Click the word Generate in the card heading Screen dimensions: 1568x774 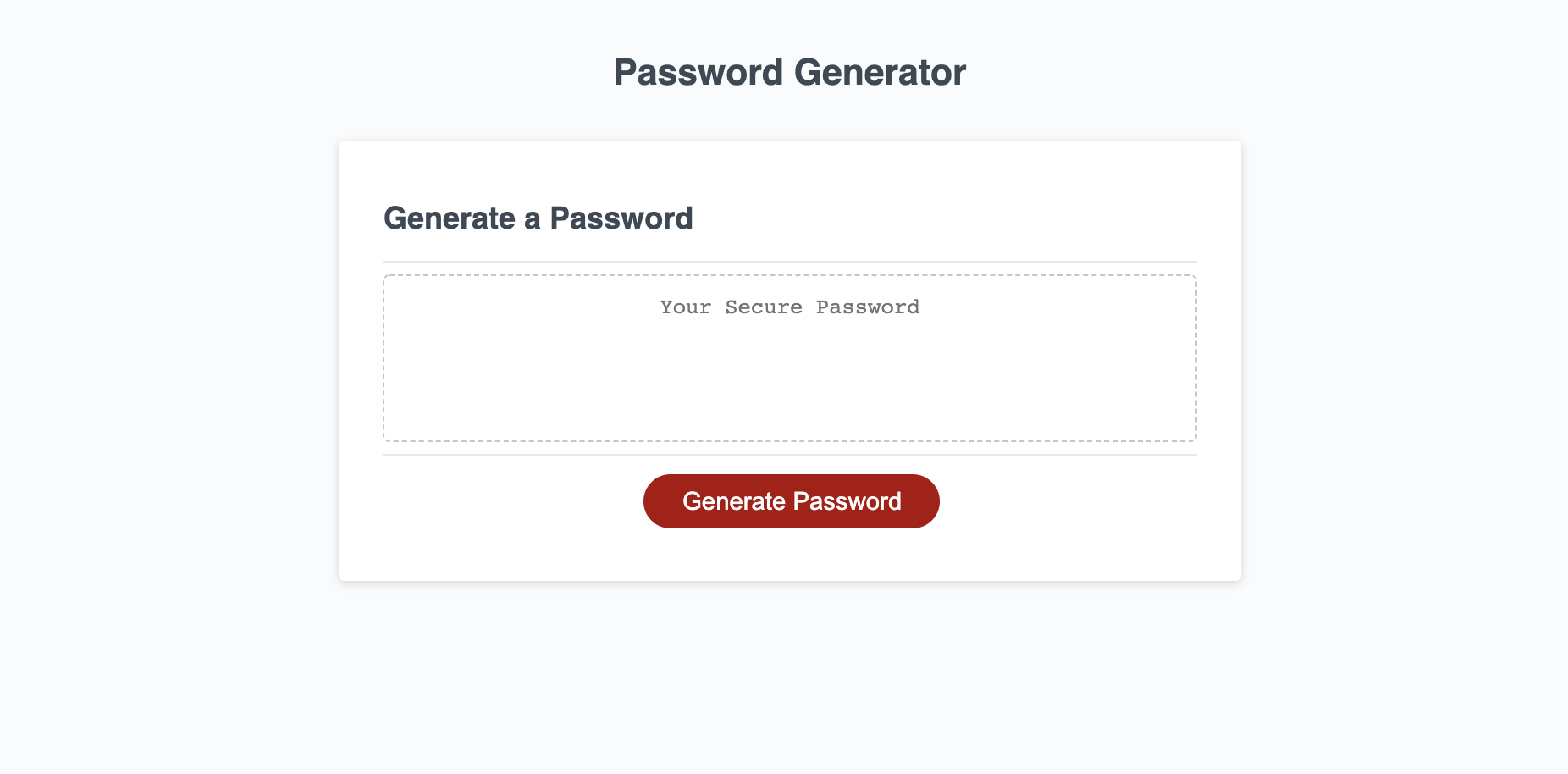click(449, 218)
